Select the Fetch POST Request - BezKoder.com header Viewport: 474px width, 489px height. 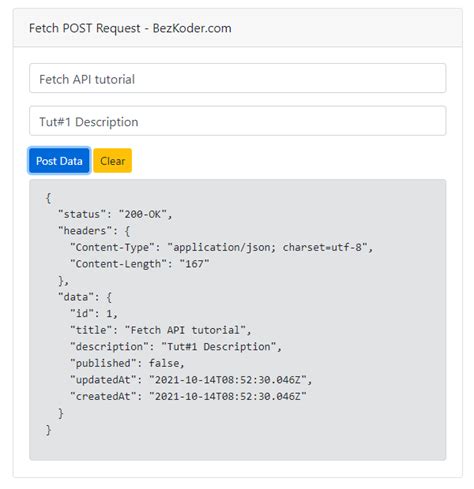pyautogui.click(x=130, y=28)
